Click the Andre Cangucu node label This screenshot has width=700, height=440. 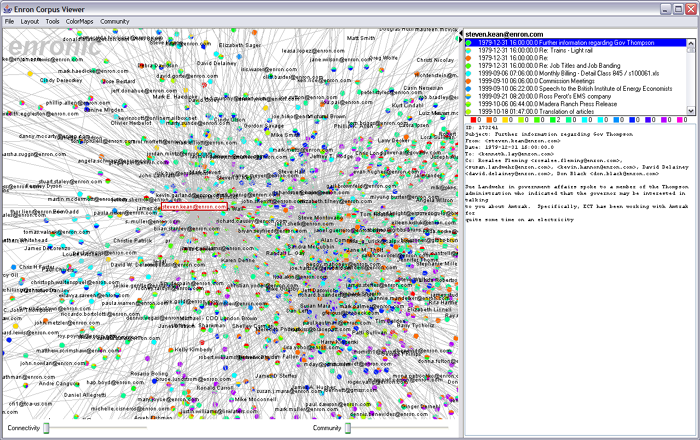pos(58,384)
